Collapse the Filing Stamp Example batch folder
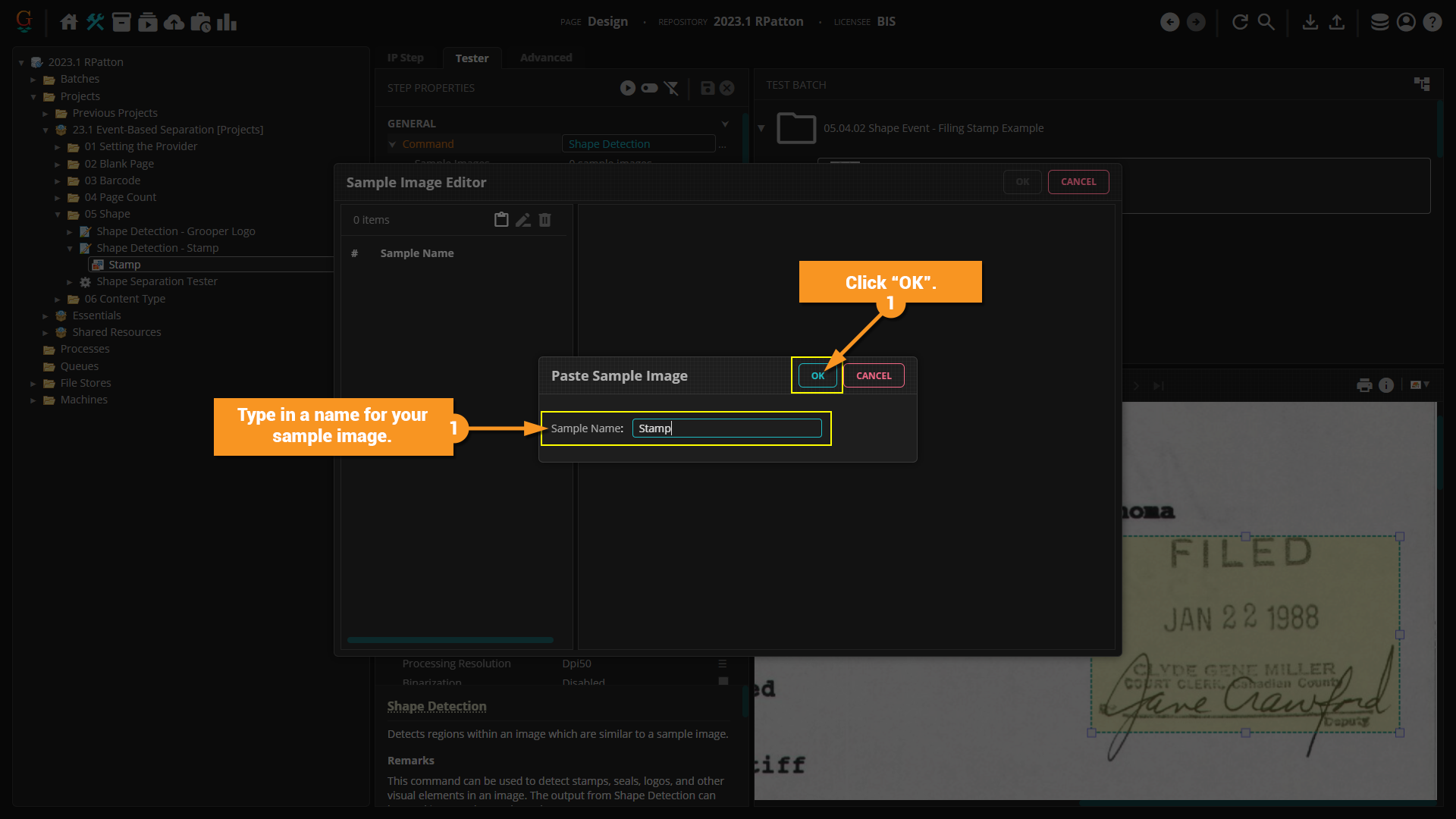The image size is (1456, 819). (761, 128)
